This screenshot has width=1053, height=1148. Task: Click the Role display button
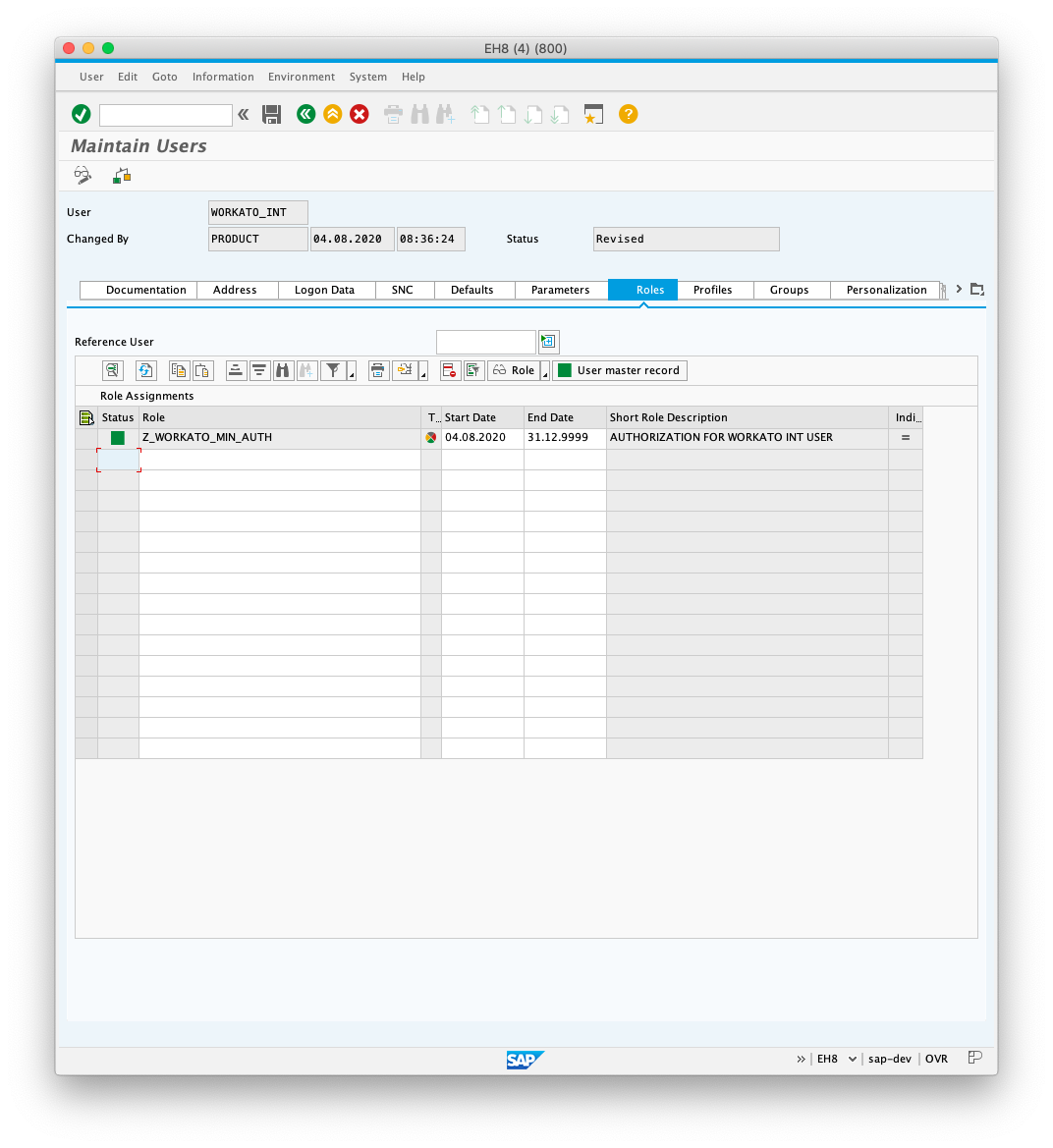click(x=514, y=370)
